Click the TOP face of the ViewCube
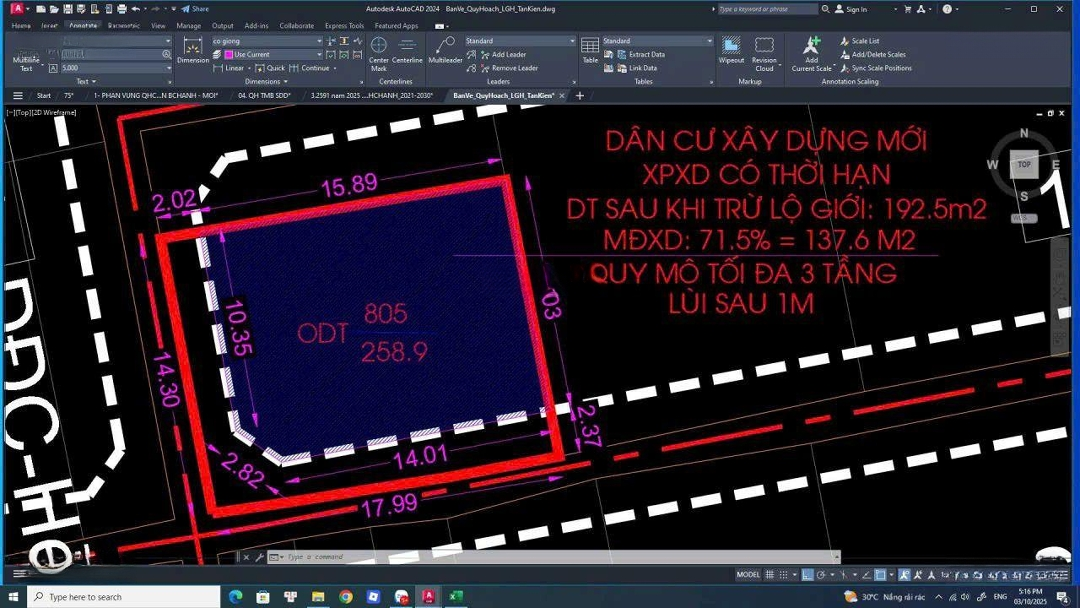Image resolution: width=1080 pixels, height=608 pixels. [x=1024, y=164]
